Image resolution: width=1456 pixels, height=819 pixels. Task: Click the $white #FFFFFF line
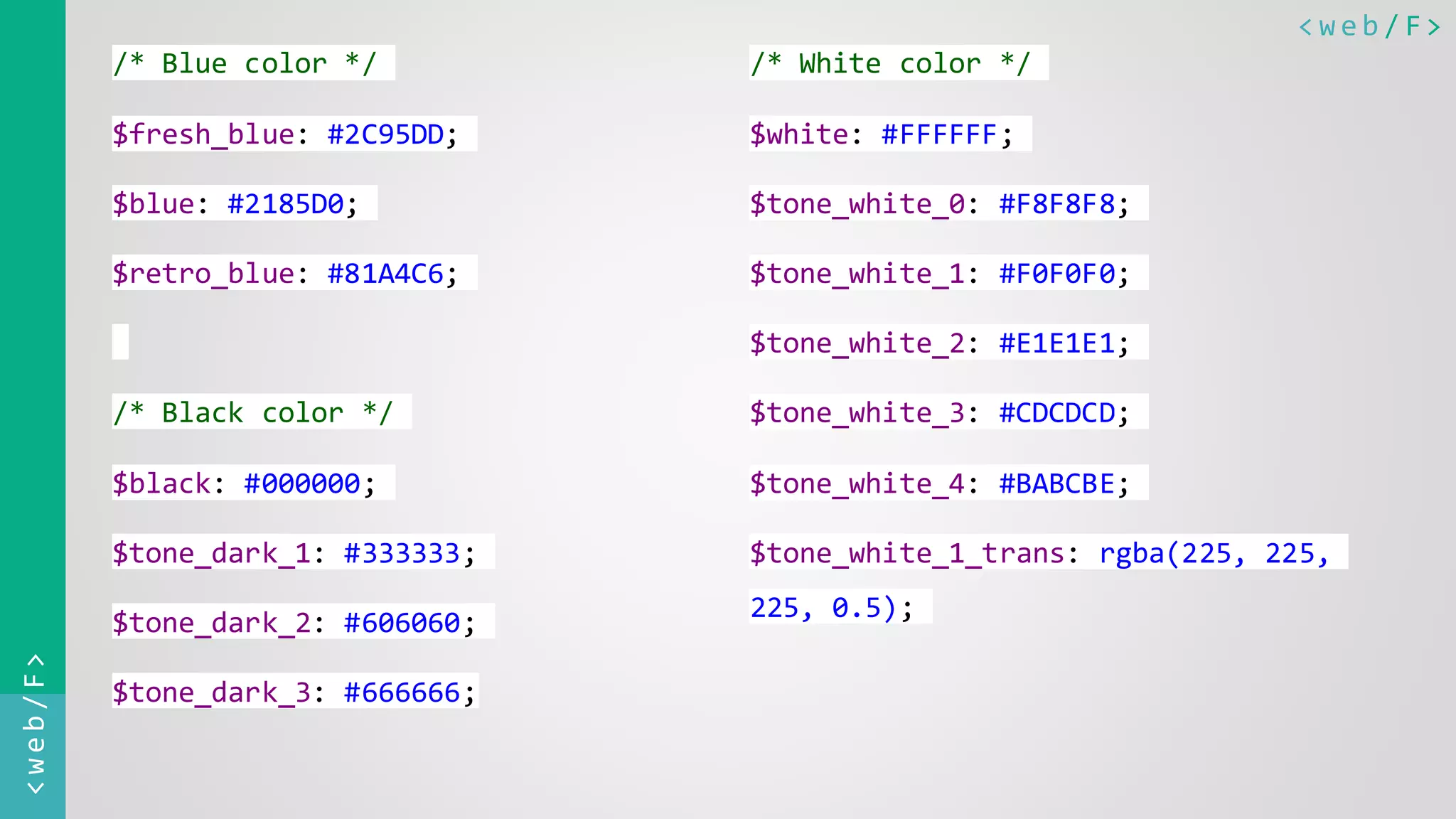[889, 134]
